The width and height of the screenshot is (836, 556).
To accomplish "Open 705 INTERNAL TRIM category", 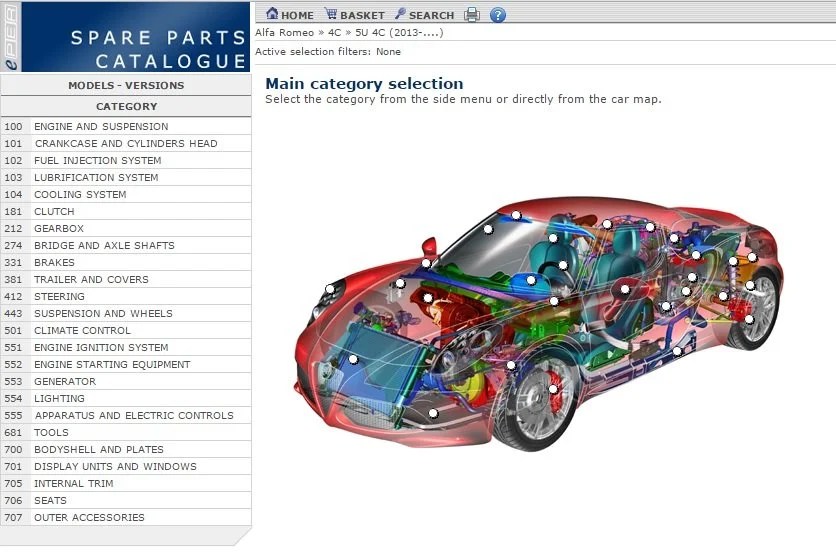I will [x=126, y=484].
